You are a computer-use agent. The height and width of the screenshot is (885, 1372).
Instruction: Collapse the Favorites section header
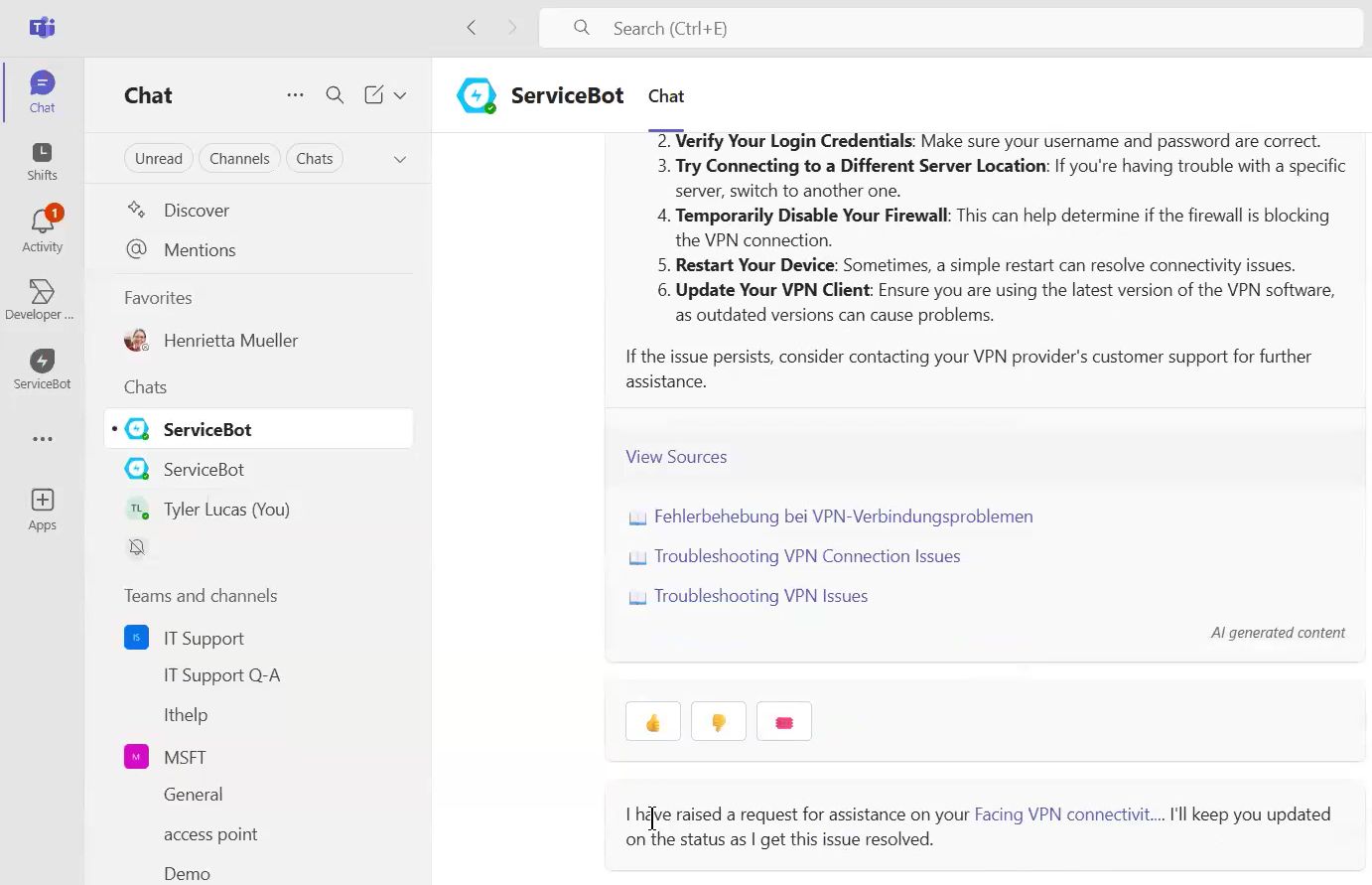pos(158,298)
